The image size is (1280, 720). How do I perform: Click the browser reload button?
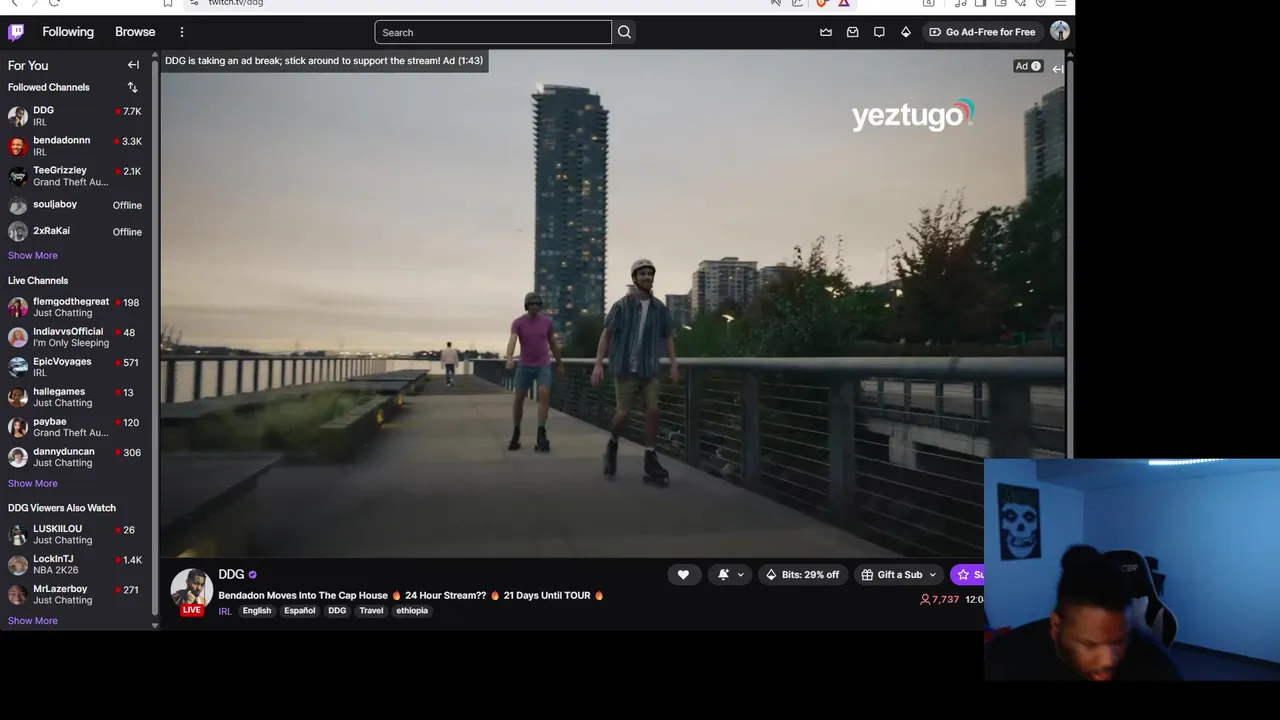54,3
